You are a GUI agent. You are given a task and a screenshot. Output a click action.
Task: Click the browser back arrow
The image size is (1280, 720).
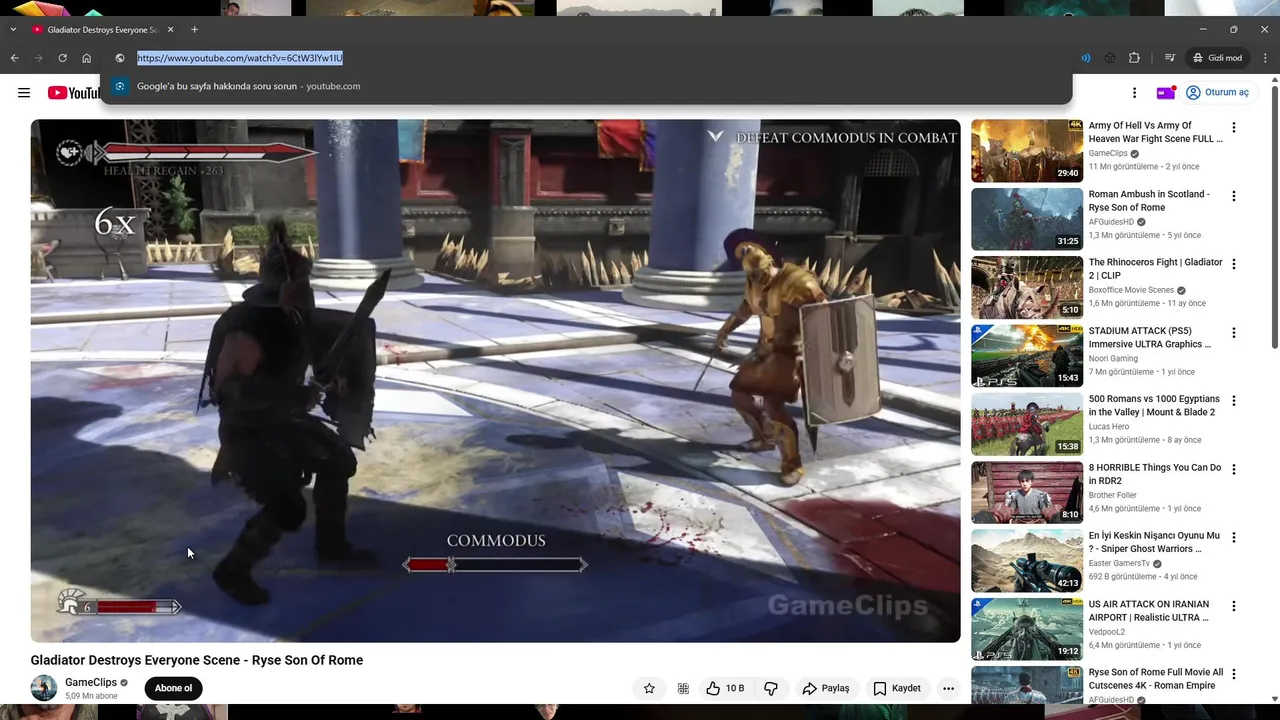click(15, 58)
